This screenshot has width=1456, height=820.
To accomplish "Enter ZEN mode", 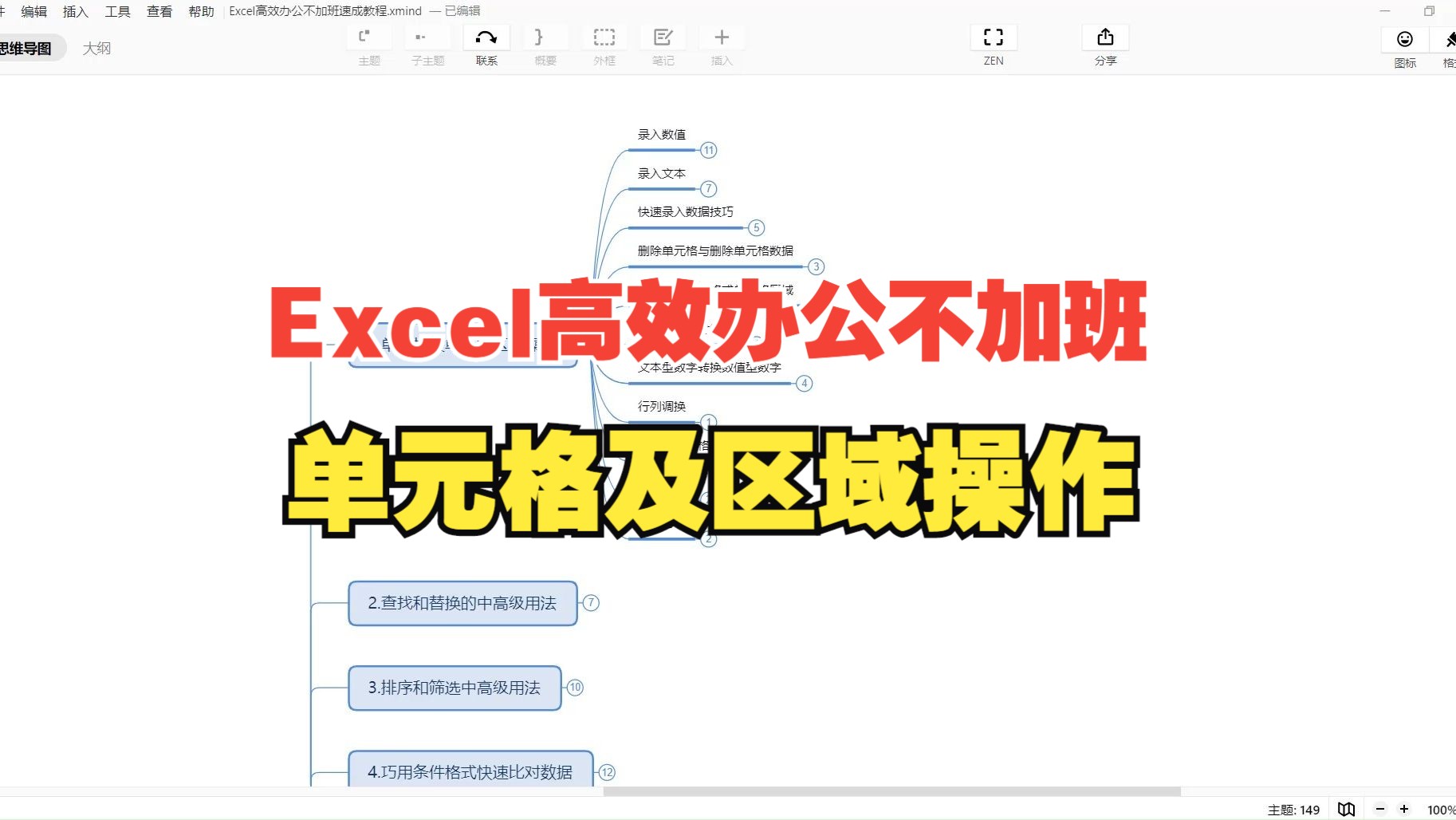I will click(994, 37).
